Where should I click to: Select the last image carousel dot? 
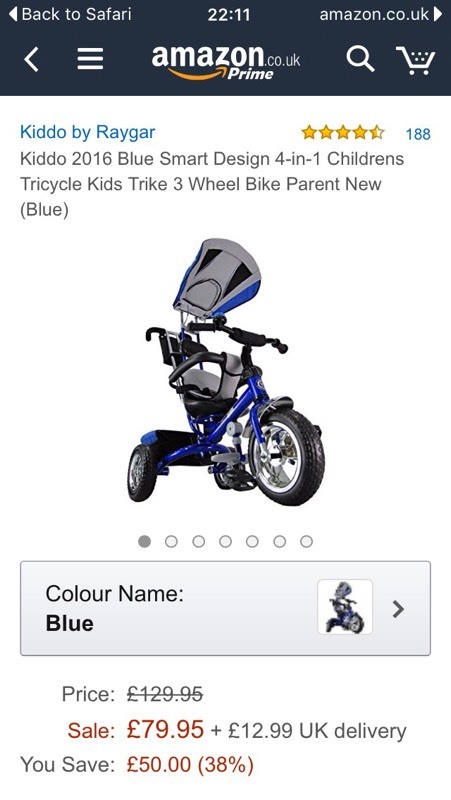306,541
